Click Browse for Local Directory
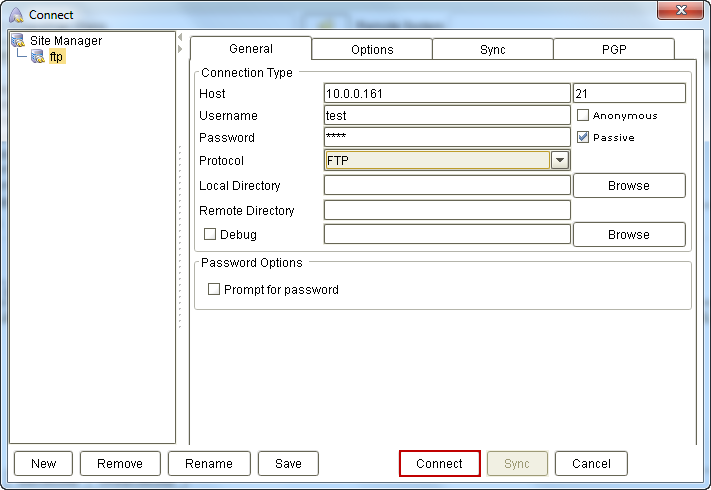711x490 pixels. [628, 186]
